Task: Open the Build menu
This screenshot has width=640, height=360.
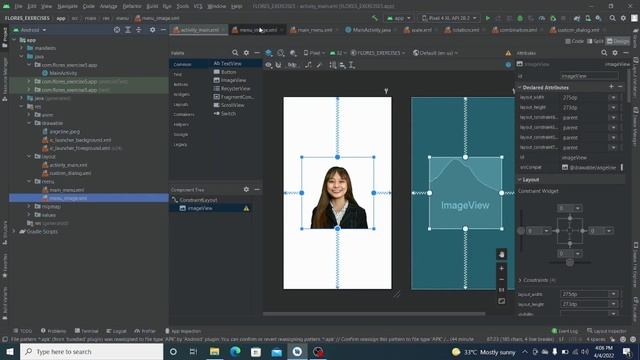Action: [x=152, y=6]
